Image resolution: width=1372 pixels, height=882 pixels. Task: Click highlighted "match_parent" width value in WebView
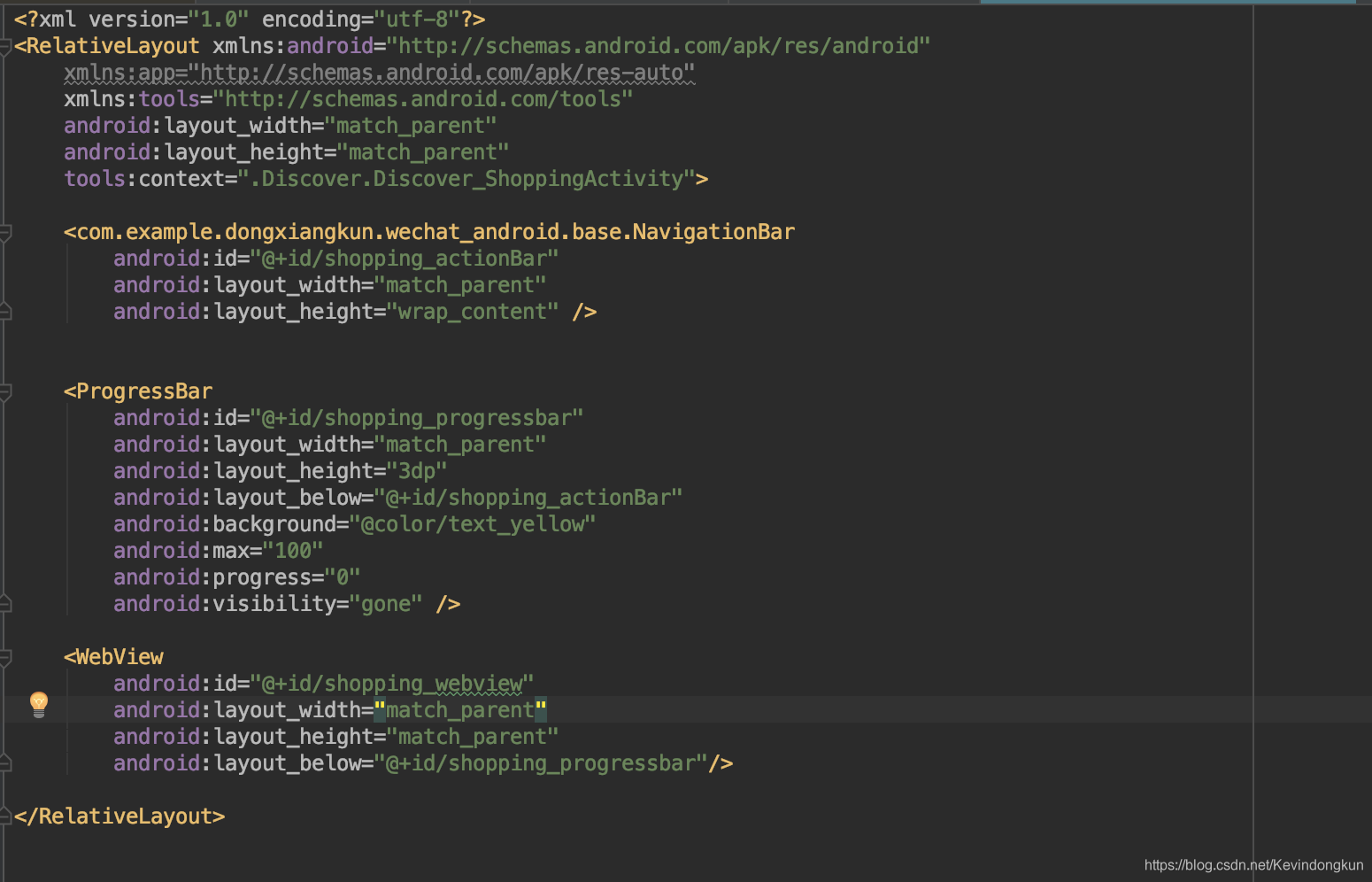[460, 710]
